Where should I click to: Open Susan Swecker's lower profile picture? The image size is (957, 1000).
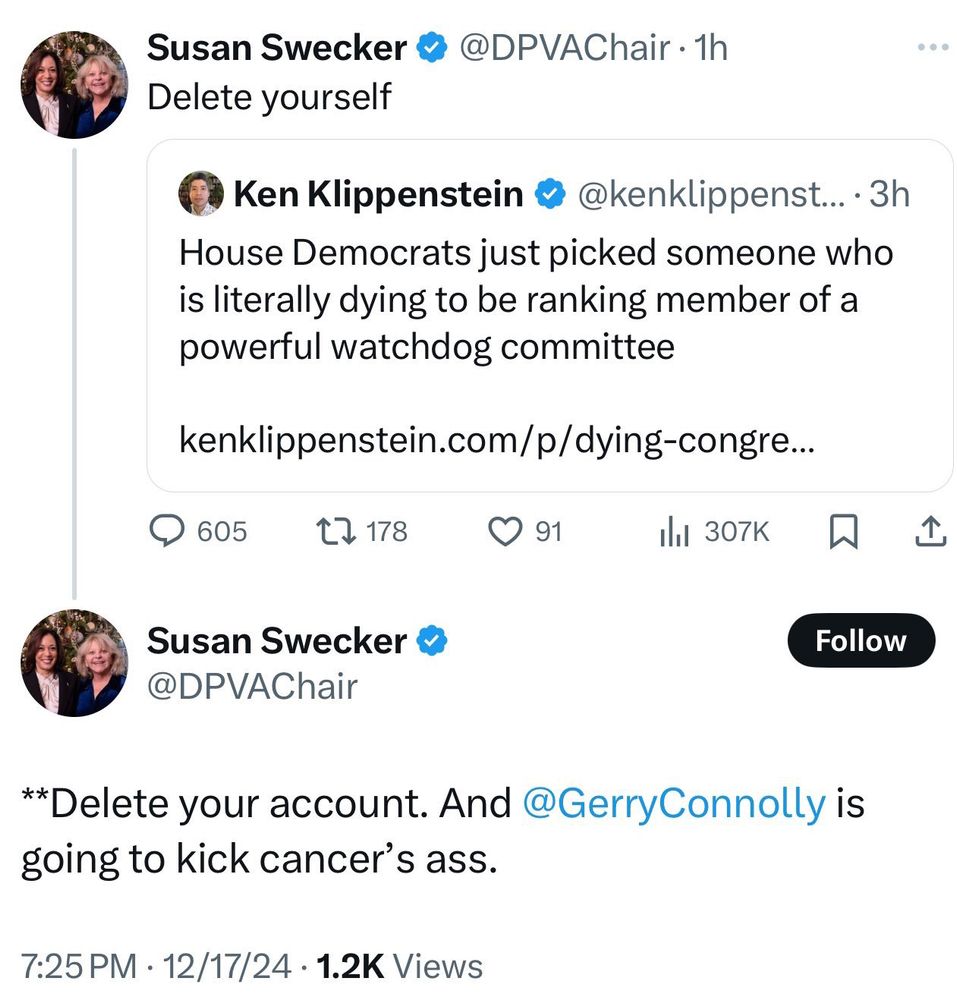75,662
